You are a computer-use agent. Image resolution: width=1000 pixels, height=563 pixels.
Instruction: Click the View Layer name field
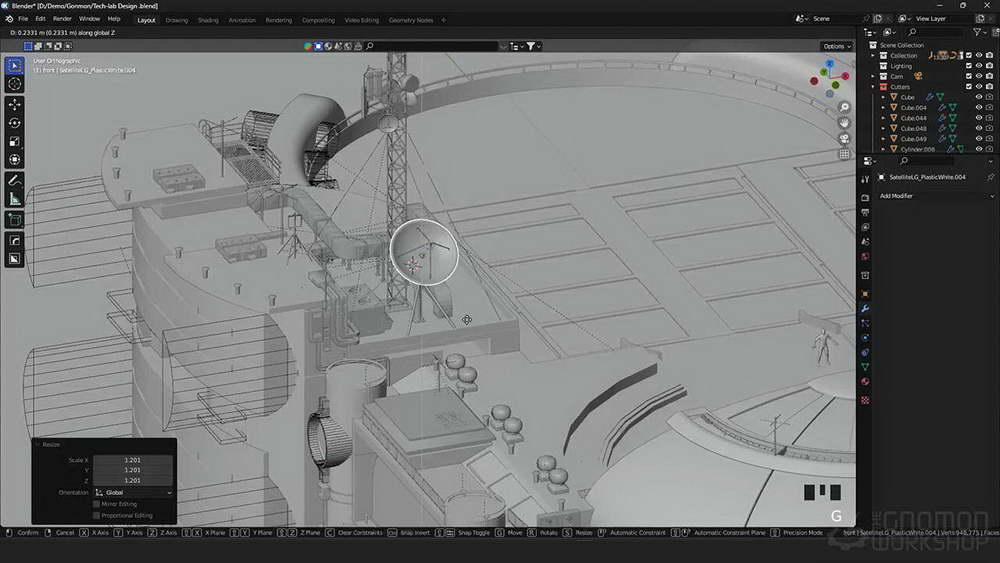coord(944,19)
